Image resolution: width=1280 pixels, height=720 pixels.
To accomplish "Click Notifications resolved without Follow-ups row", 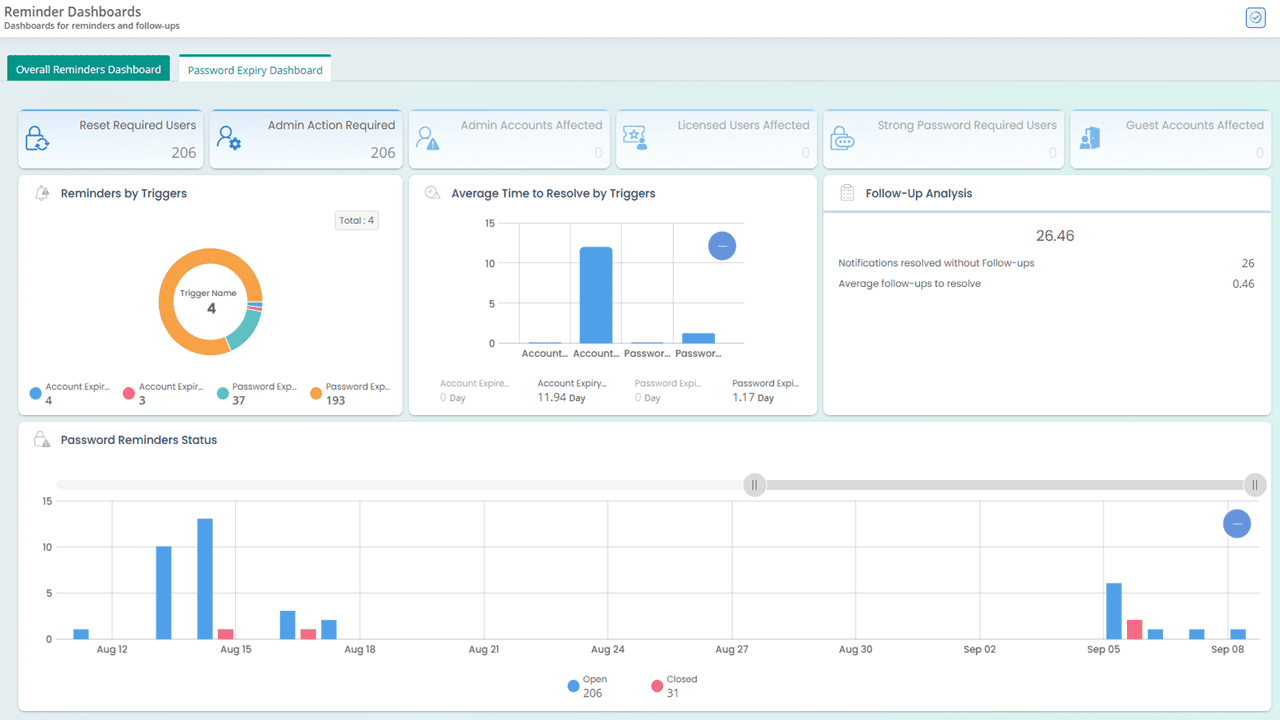I will (x=1046, y=263).
